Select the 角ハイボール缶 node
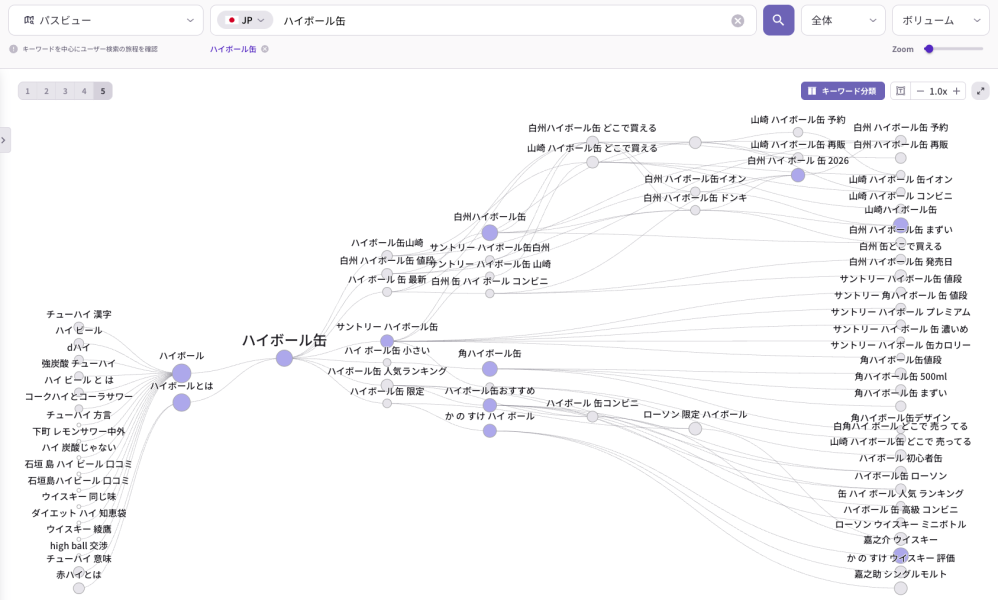 pyautogui.click(x=489, y=369)
